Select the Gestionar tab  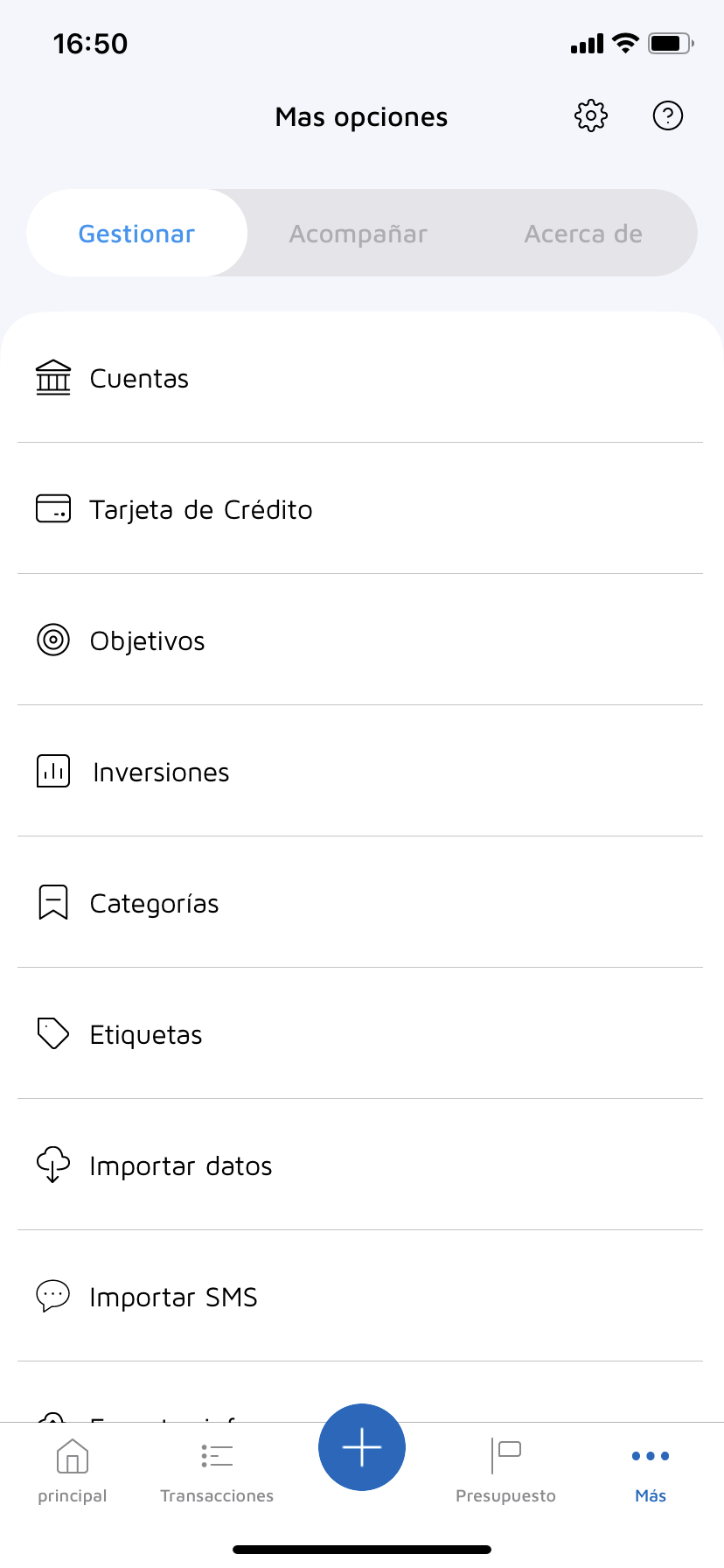click(x=137, y=234)
